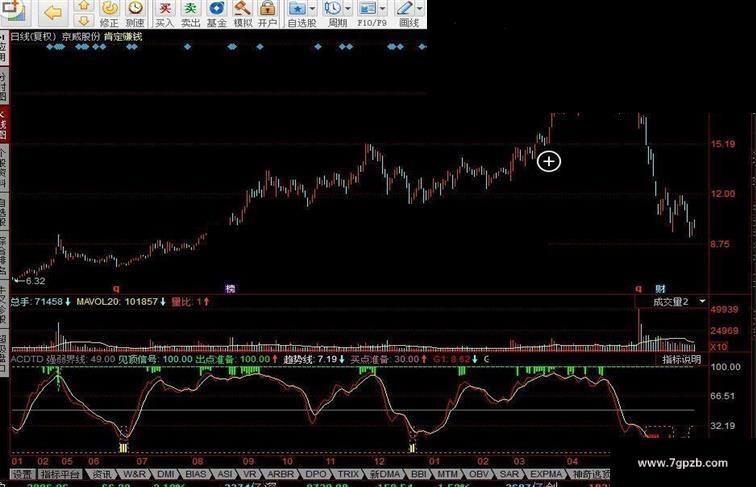Click the 测速 clock icon

[135, 9]
